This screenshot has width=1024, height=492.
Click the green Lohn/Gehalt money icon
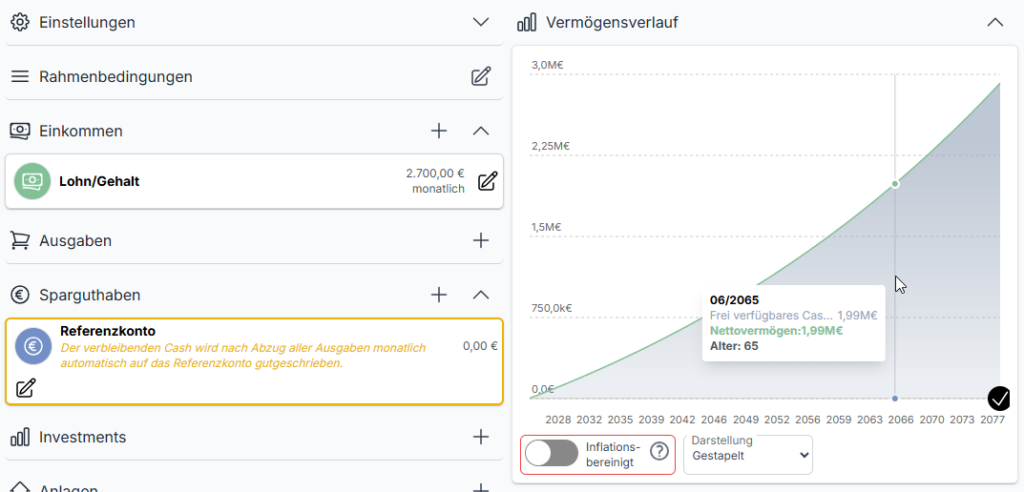tap(33, 181)
